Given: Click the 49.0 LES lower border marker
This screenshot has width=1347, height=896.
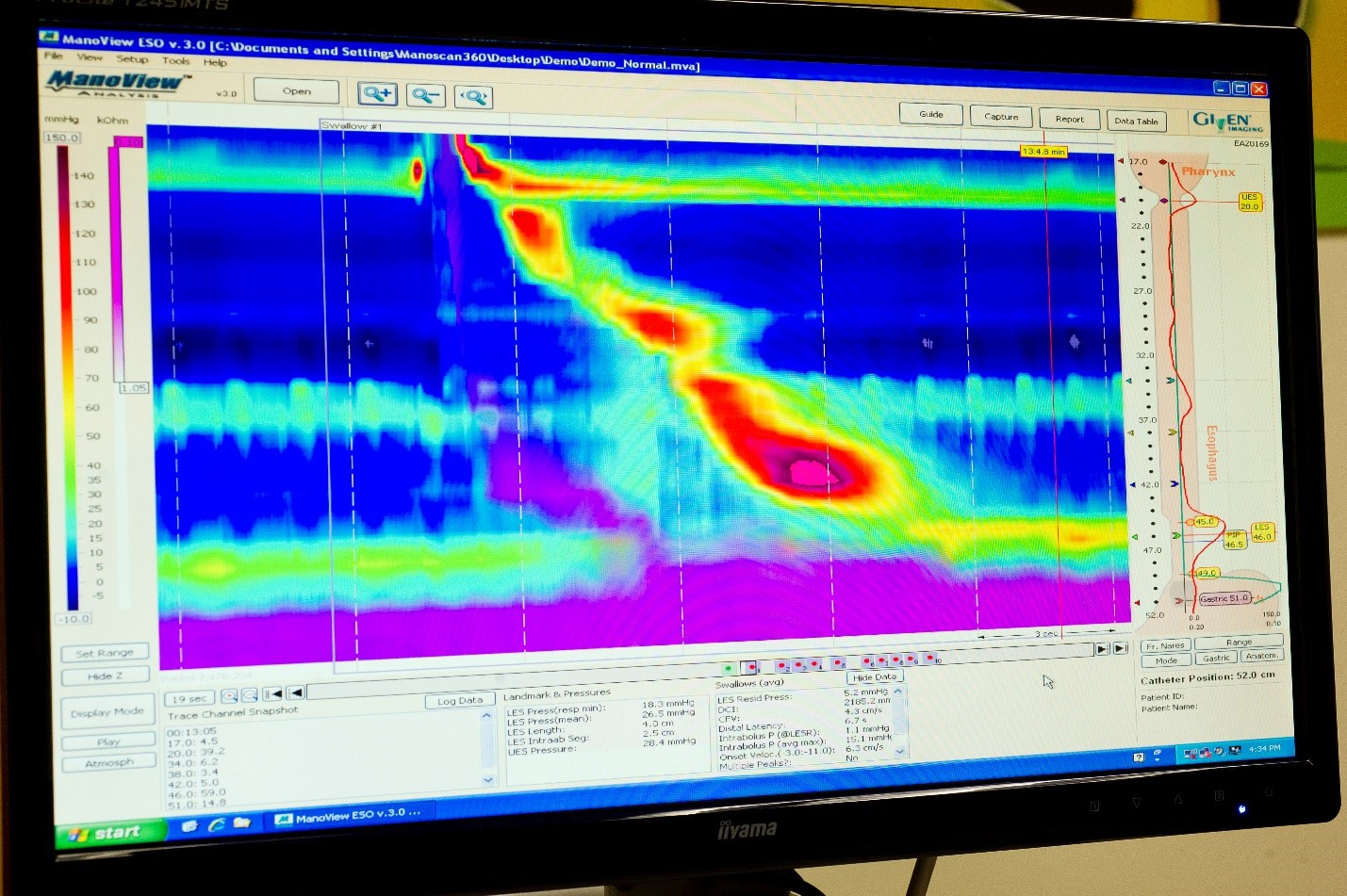Looking at the screenshot, I should point(1205,573).
